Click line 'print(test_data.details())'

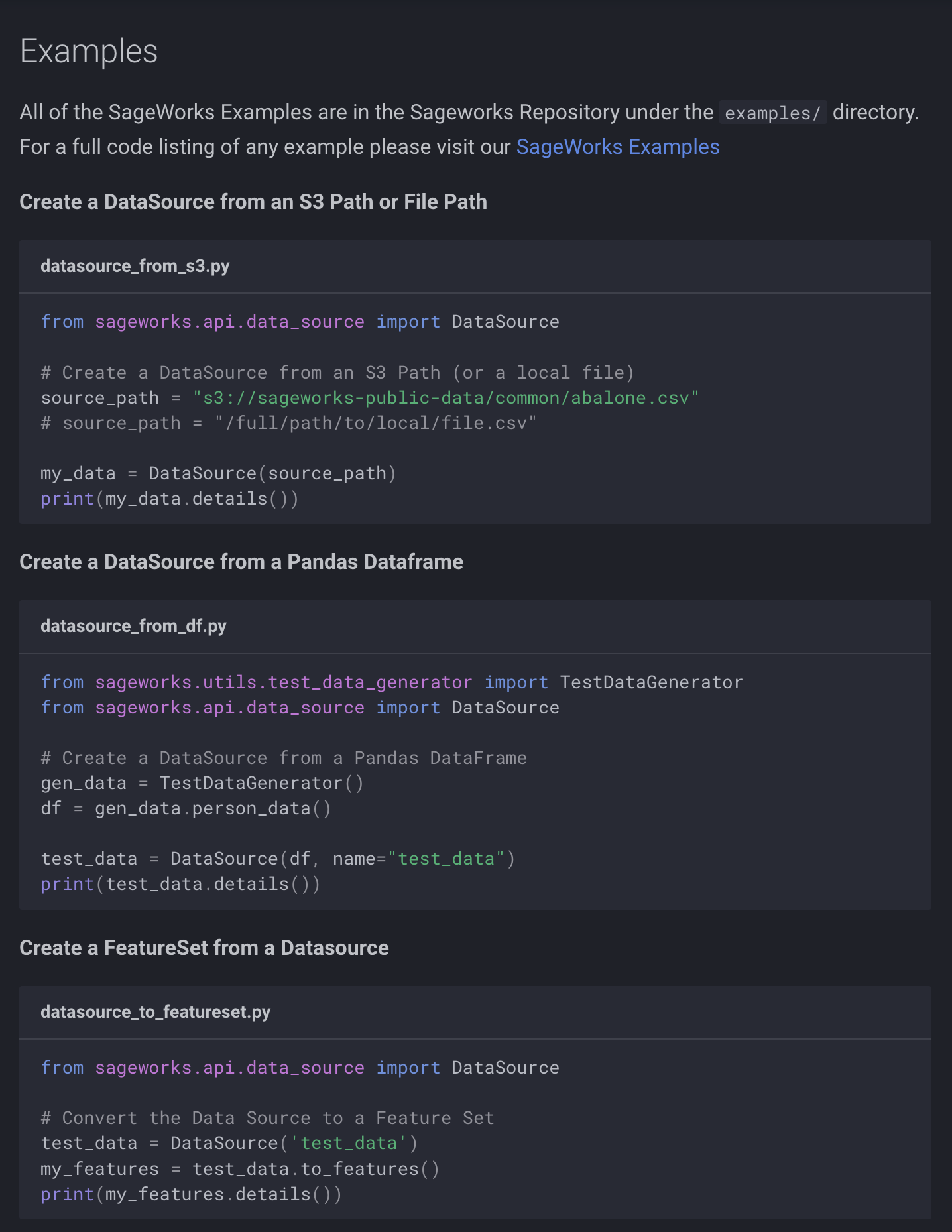180,884
